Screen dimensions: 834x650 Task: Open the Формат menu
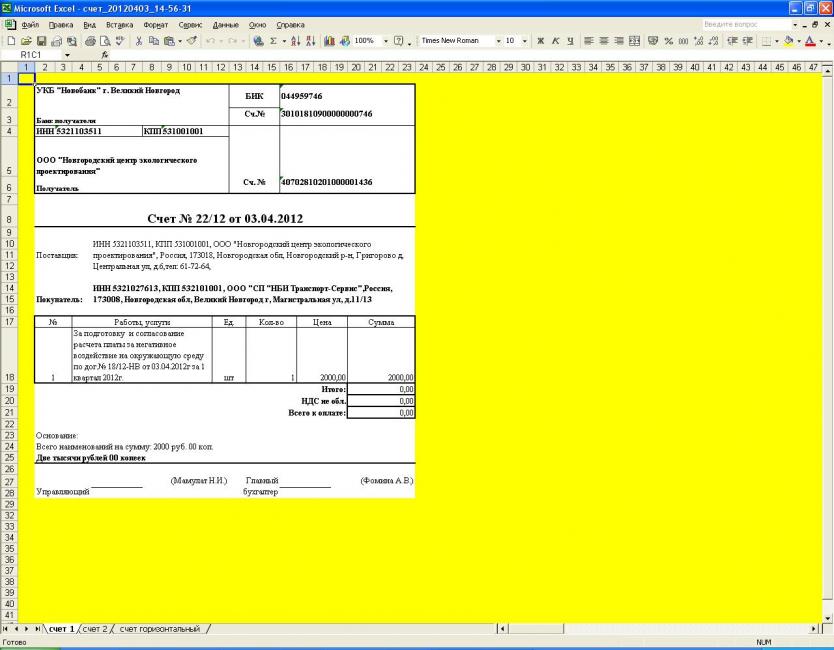click(x=155, y=23)
